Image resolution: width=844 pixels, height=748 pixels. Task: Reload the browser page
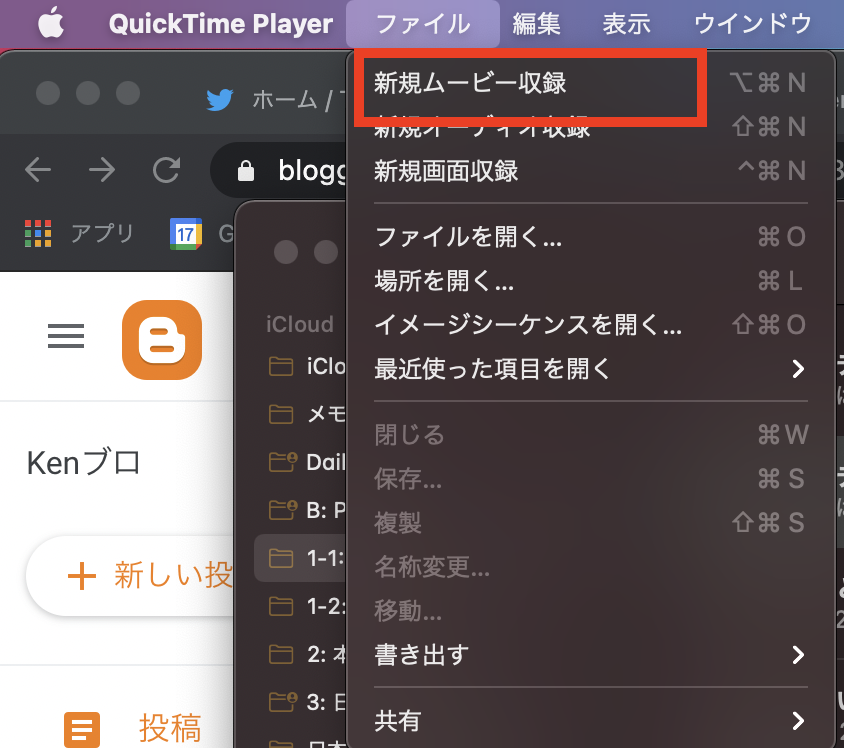166,170
